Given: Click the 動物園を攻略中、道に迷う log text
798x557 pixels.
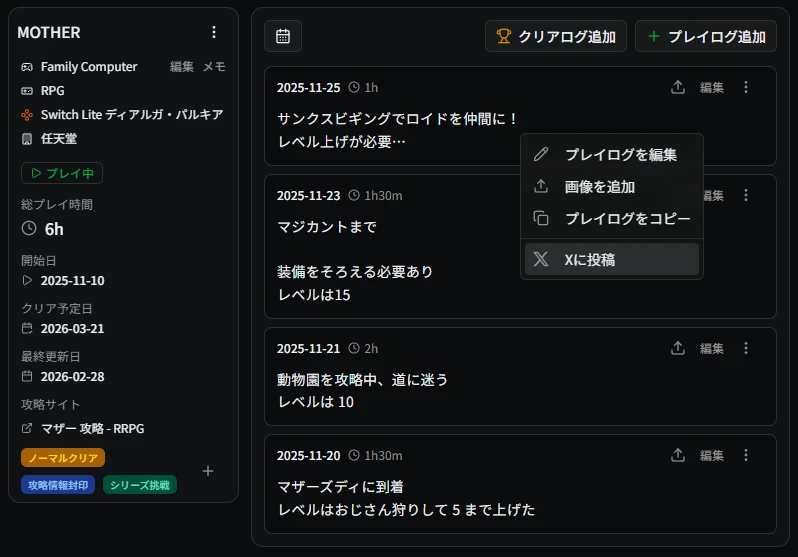Looking at the screenshot, I should [362, 379].
